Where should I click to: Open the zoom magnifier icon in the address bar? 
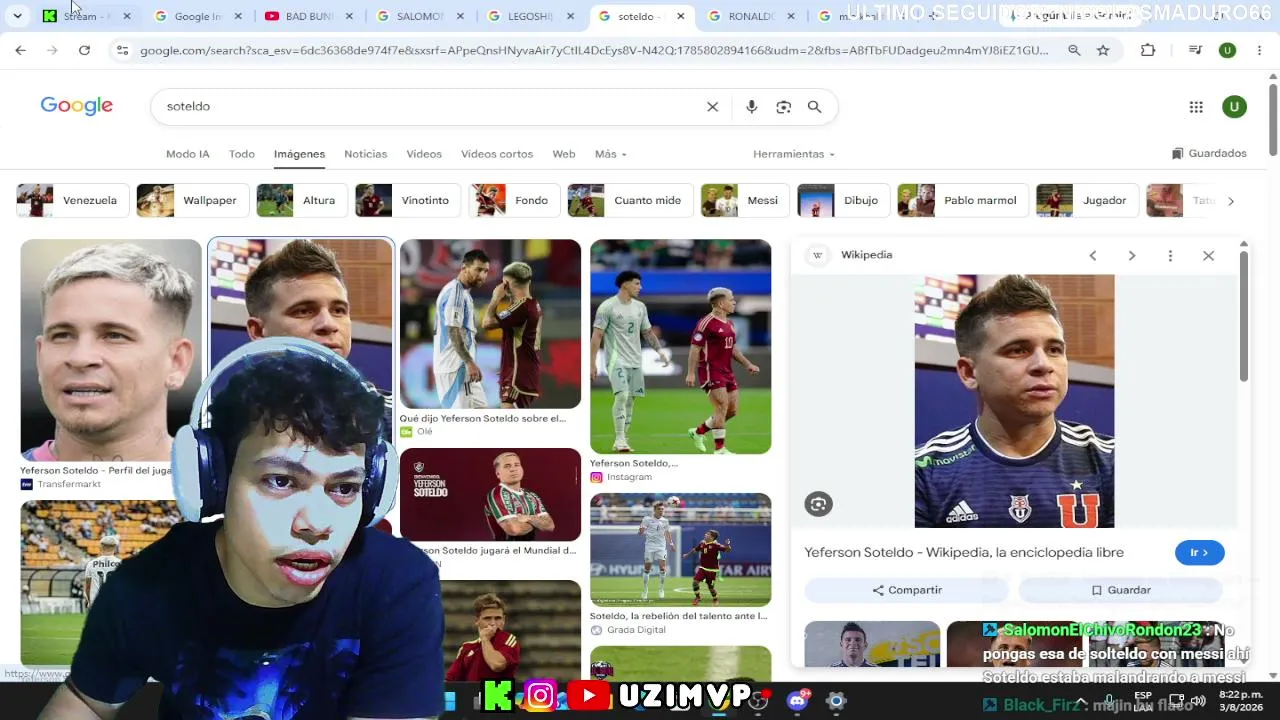(x=1074, y=50)
